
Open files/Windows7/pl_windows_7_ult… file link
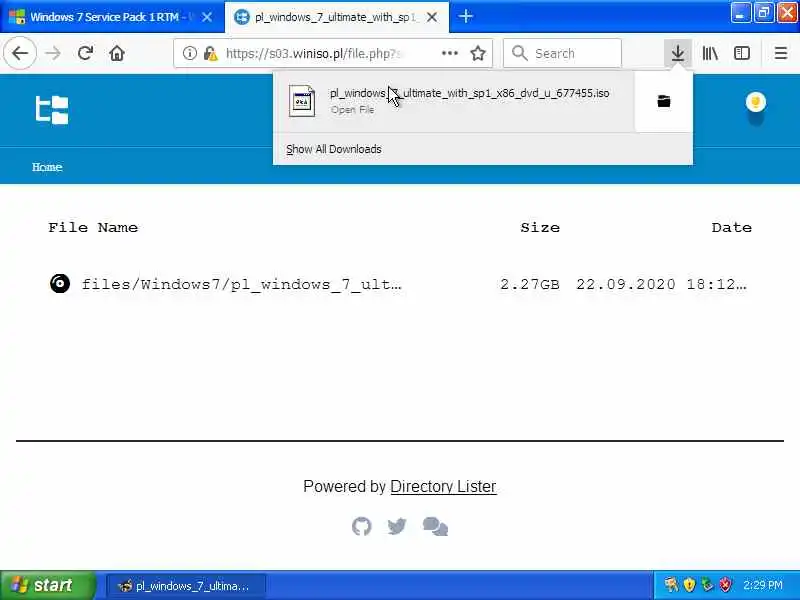coord(242,284)
